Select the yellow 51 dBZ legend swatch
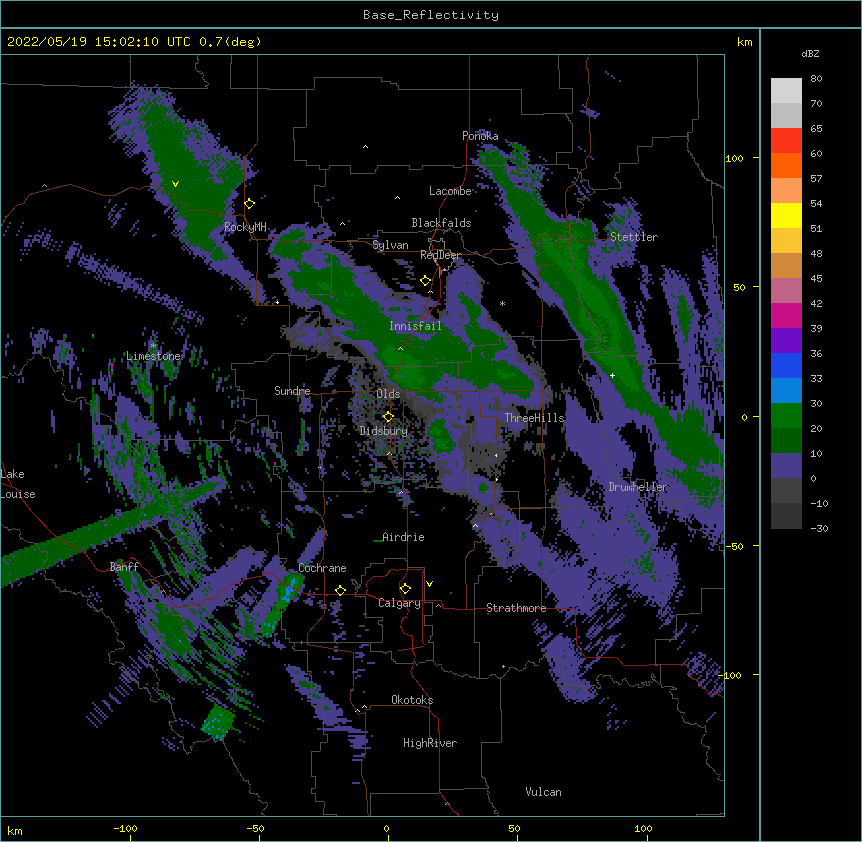The image size is (862, 842). point(786,215)
